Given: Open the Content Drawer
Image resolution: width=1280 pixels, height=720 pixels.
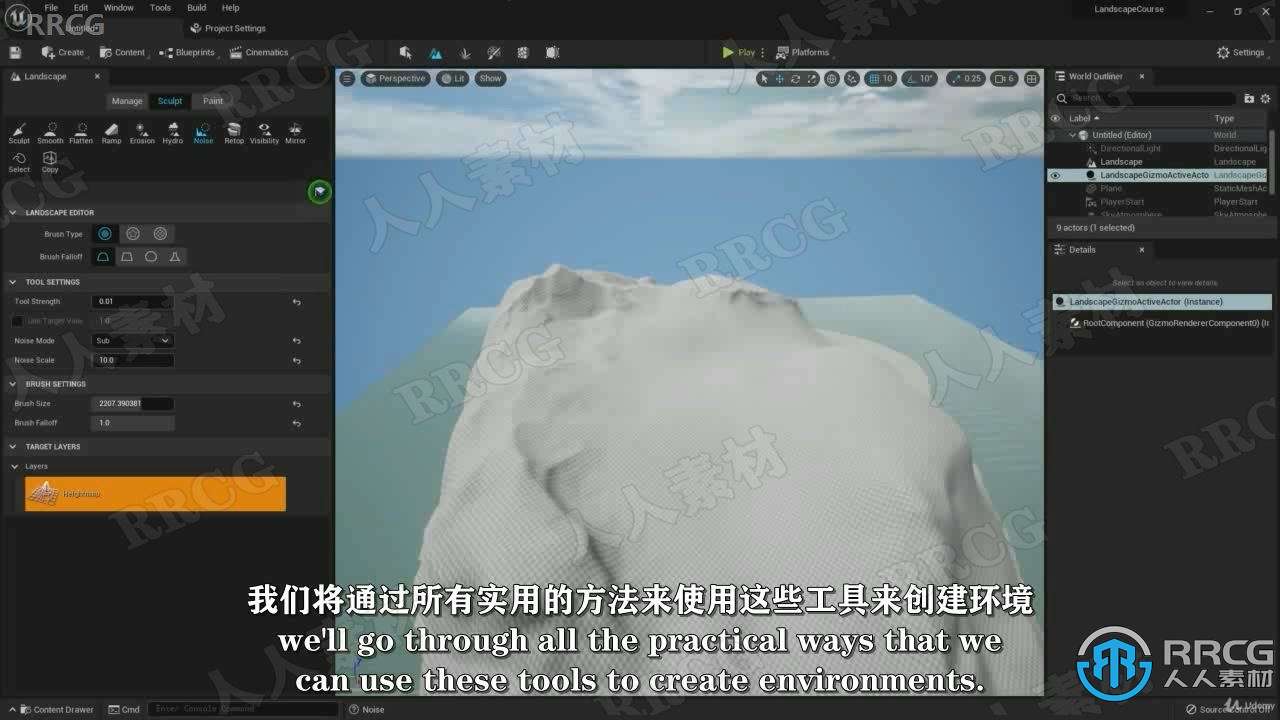Looking at the screenshot, I should (x=56, y=709).
